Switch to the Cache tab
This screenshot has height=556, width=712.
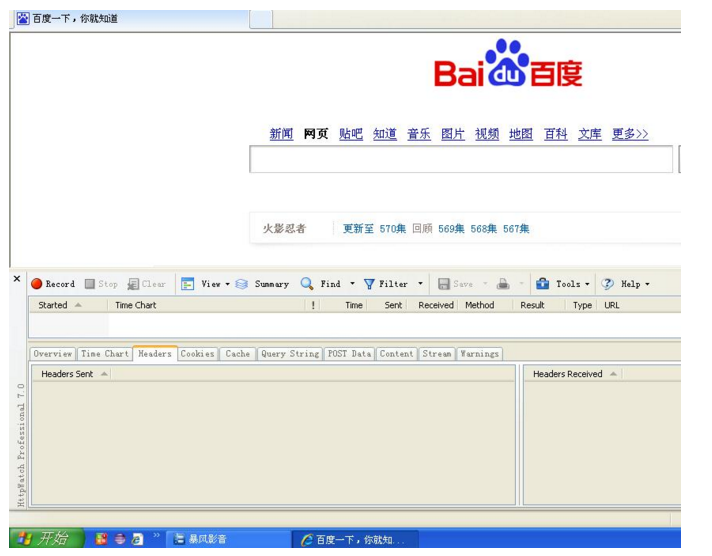coord(237,353)
